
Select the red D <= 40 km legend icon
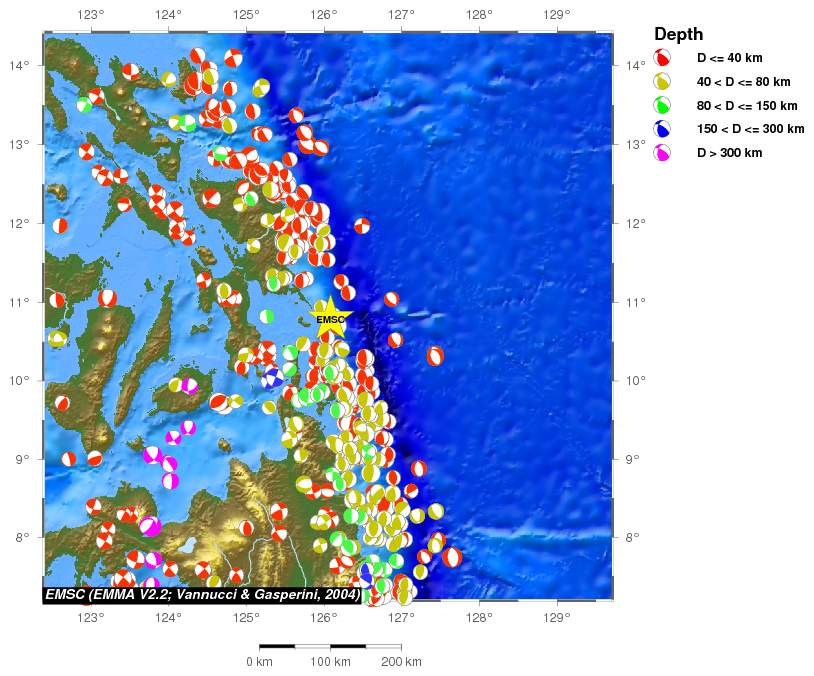click(662, 58)
